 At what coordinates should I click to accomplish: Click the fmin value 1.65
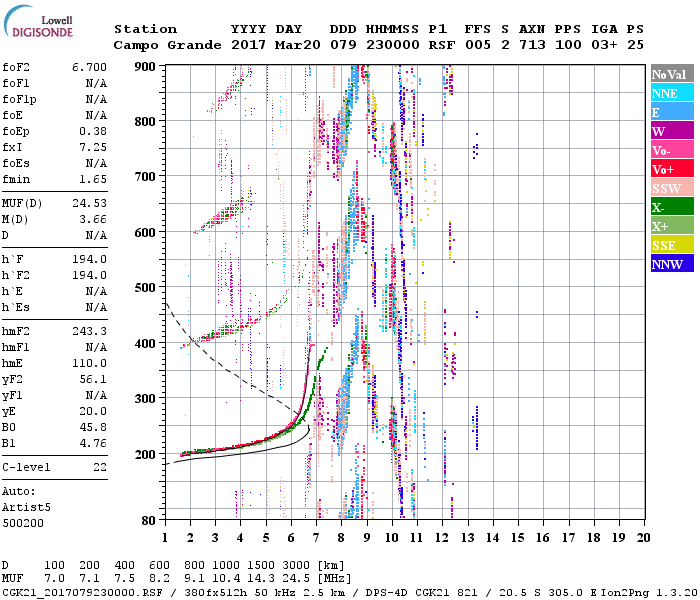coord(93,179)
